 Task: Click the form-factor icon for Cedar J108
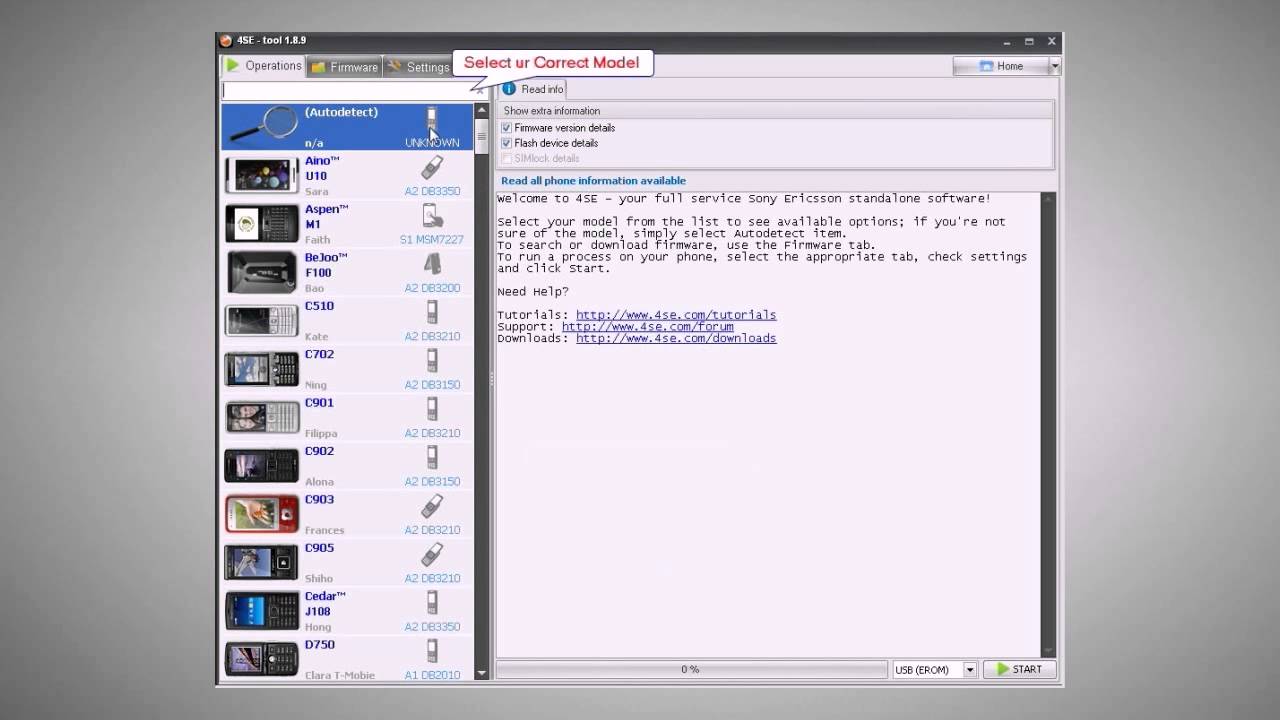432,602
